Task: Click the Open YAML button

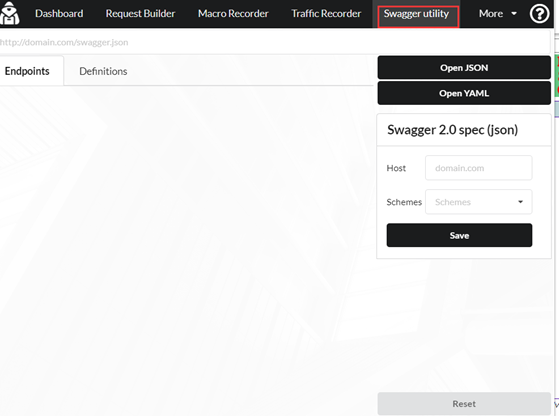Action: click(464, 93)
